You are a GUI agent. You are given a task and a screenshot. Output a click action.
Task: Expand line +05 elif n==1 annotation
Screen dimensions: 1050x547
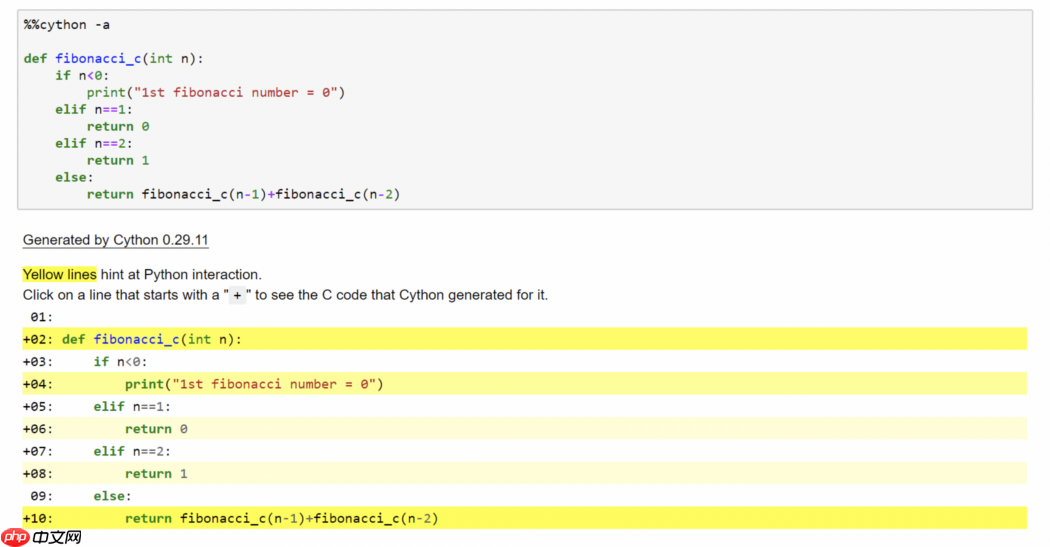(524, 406)
